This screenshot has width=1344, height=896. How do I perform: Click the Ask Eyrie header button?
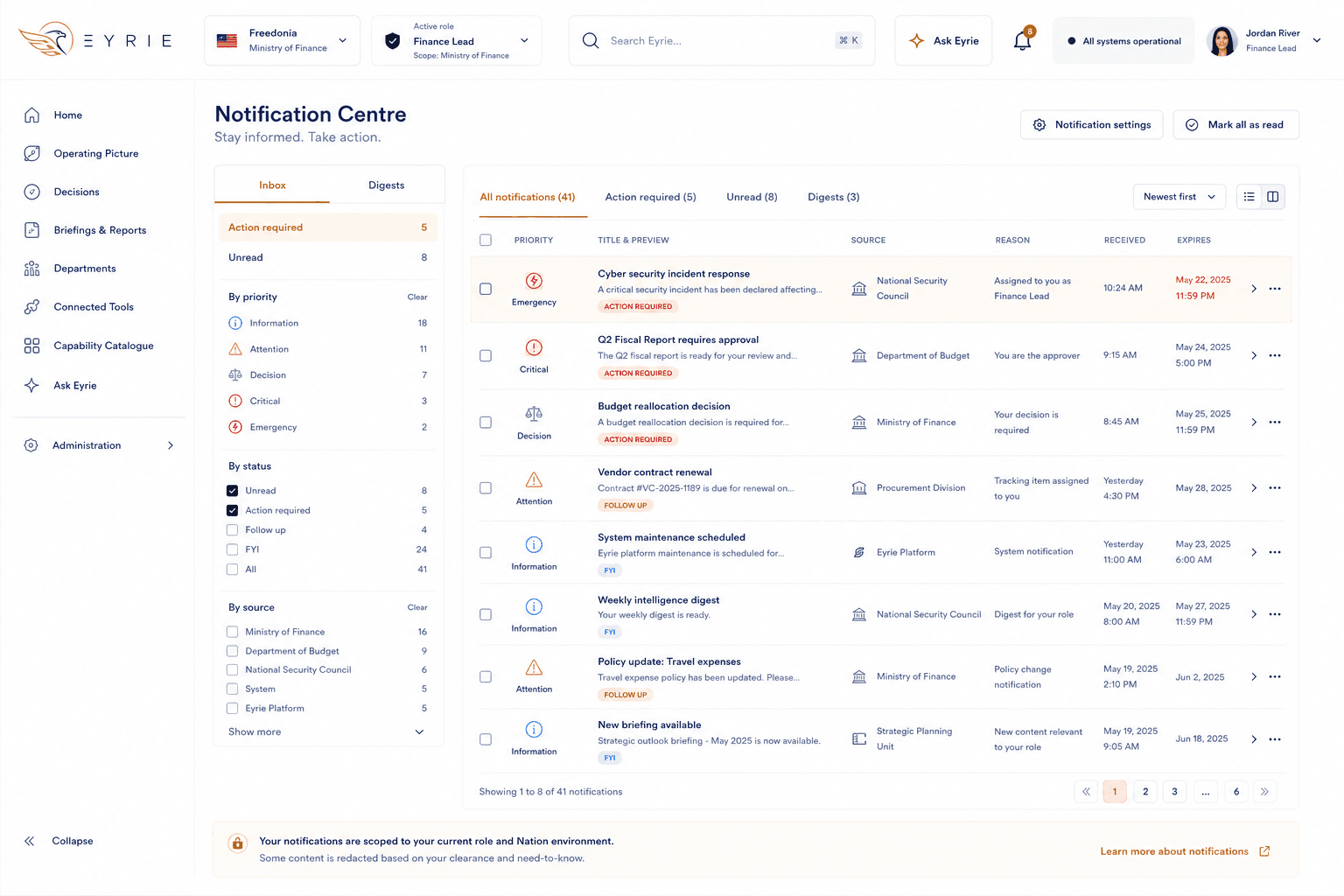[943, 40]
